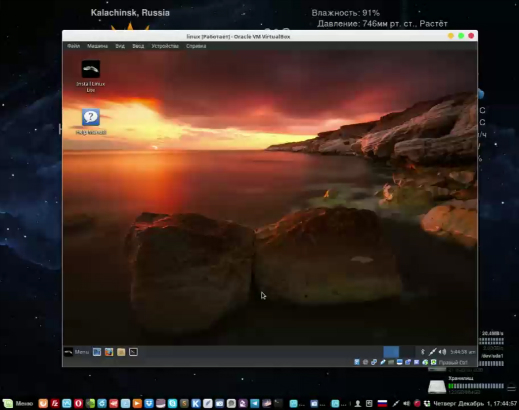This screenshot has width=519, height=410.
Task: Select the Help Manual desktop icon
Action: [x=91, y=122]
